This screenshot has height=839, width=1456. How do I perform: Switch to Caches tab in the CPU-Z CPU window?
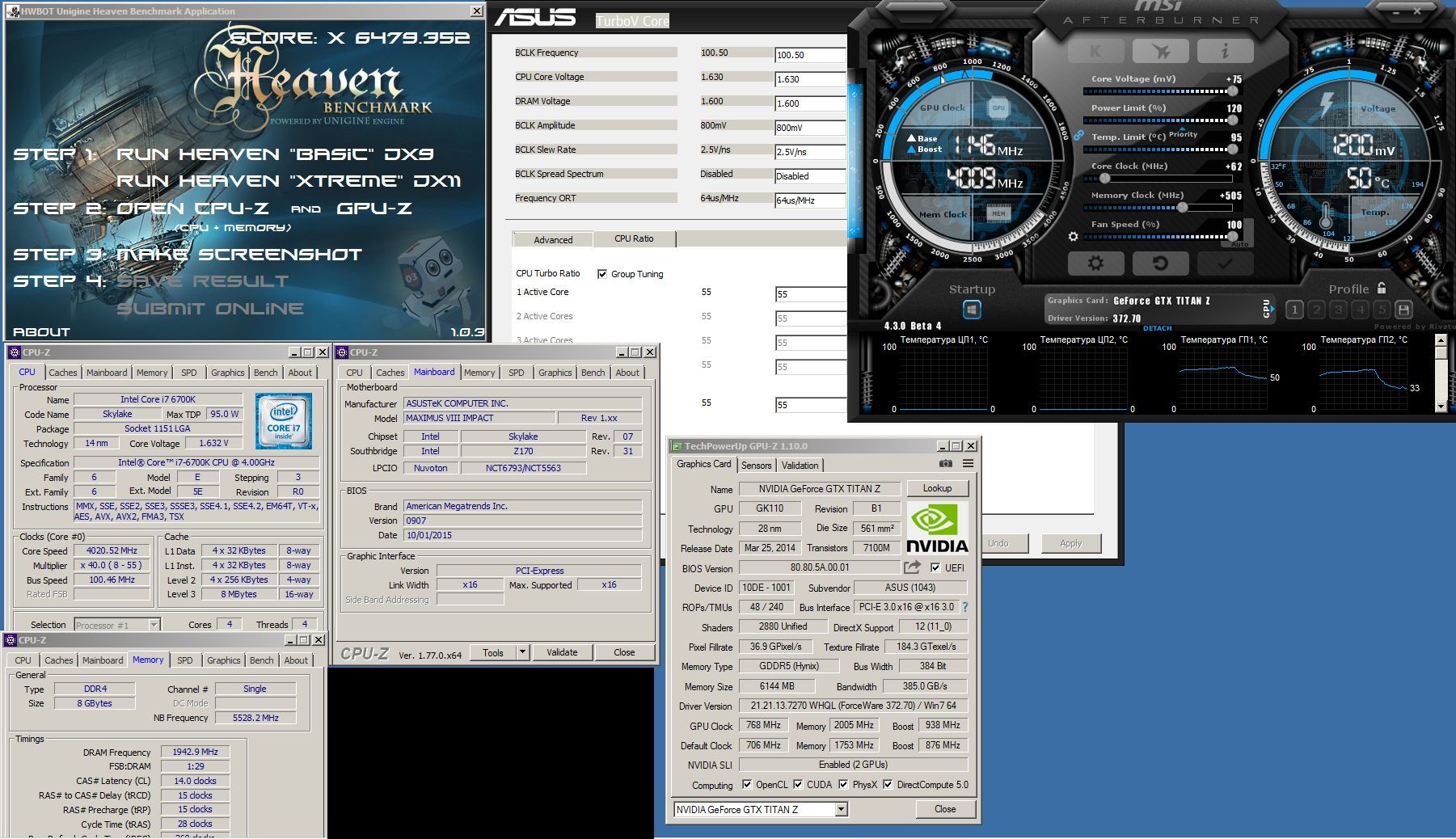click(63, 373)
